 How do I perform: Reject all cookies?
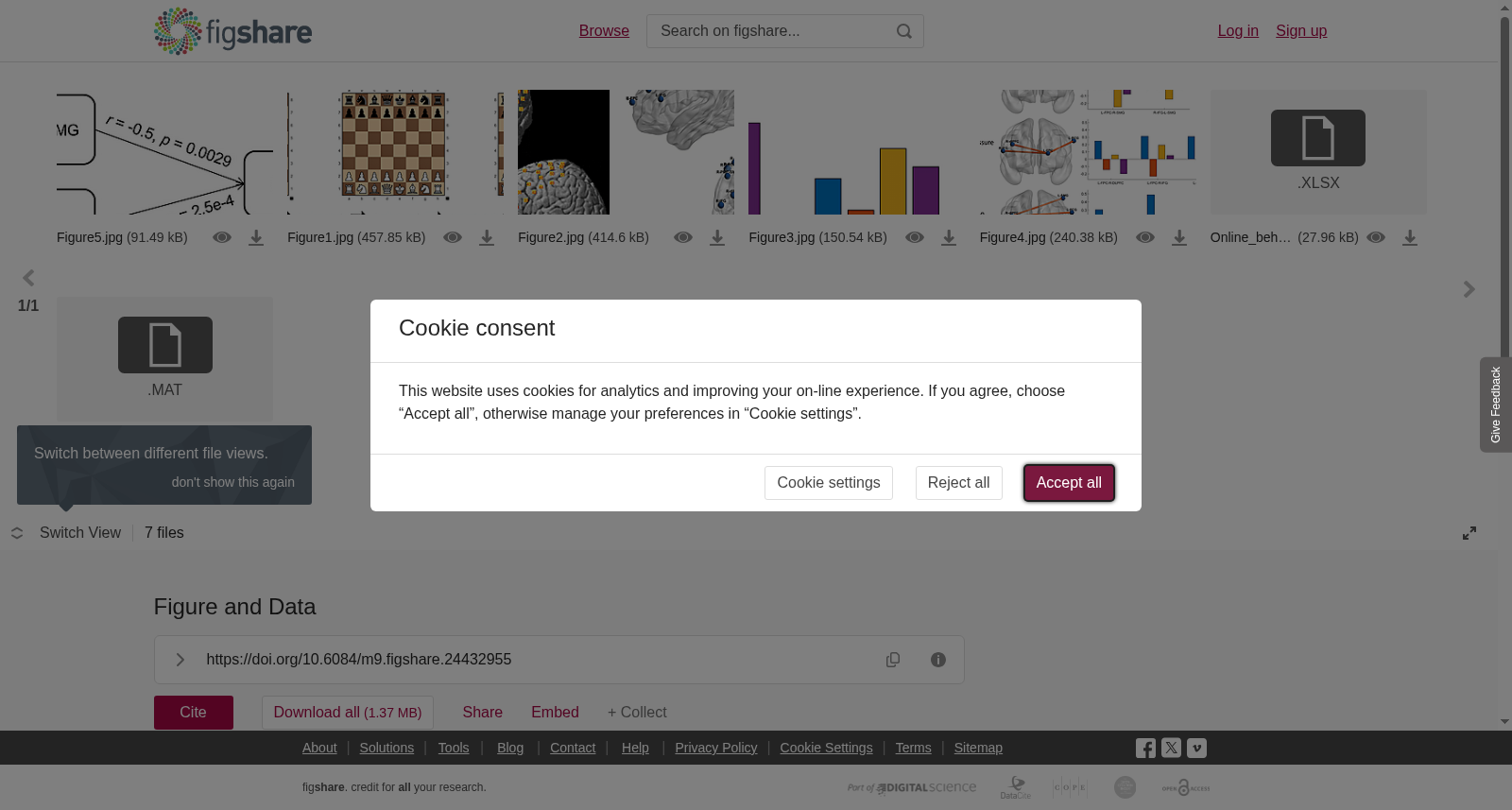point(959,483)
